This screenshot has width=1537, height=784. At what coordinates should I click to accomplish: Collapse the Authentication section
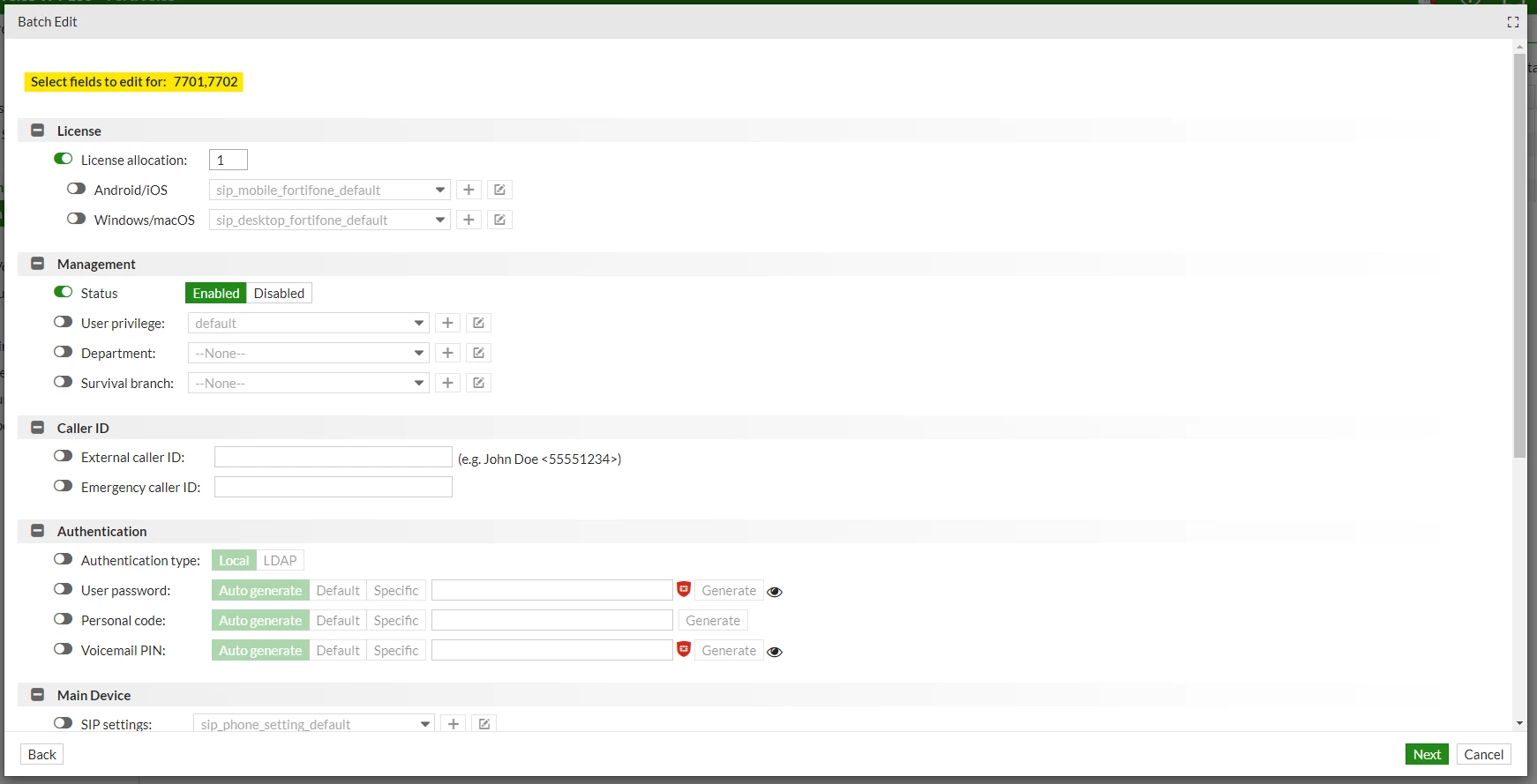(37, 531)
